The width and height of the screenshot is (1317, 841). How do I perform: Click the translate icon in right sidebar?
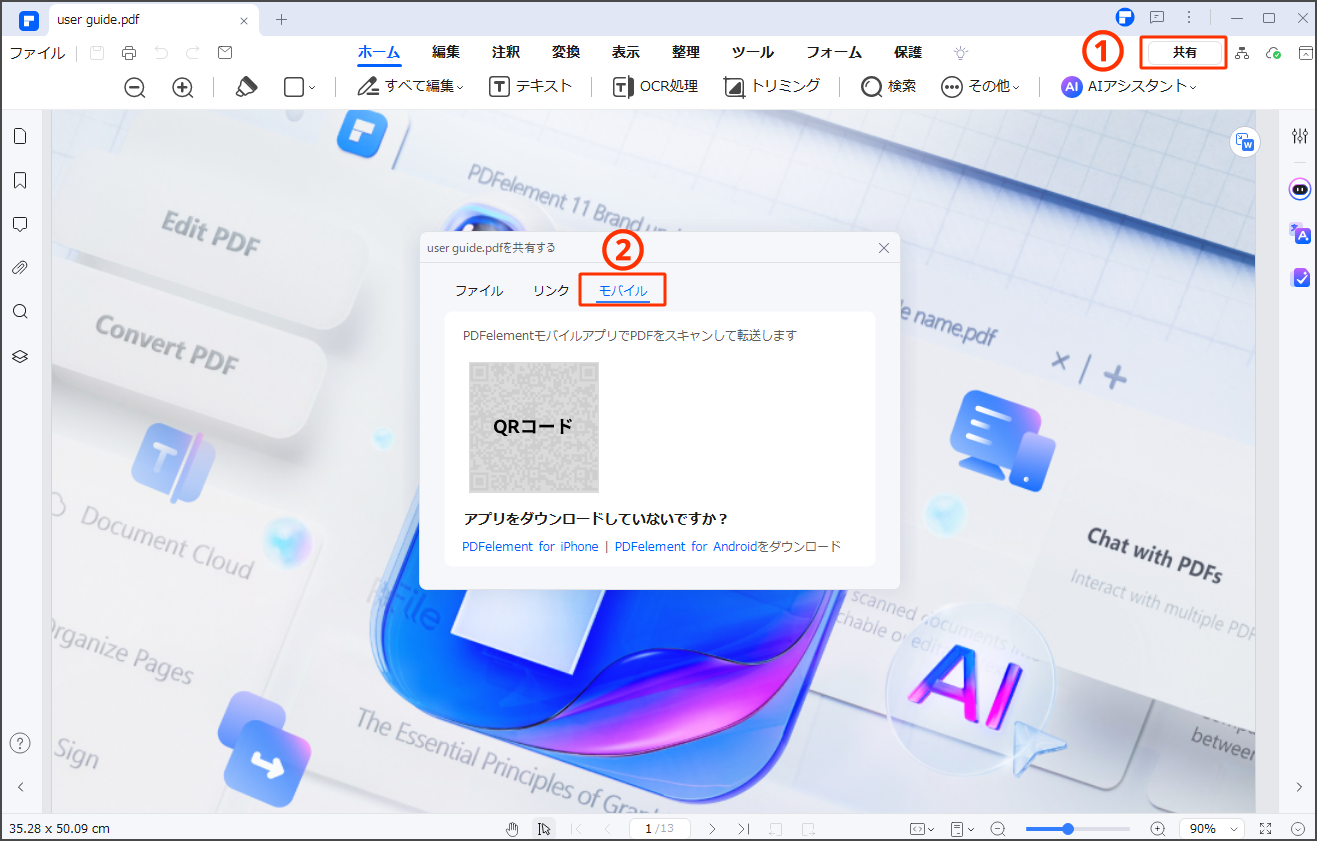(x=1300, y=233)
